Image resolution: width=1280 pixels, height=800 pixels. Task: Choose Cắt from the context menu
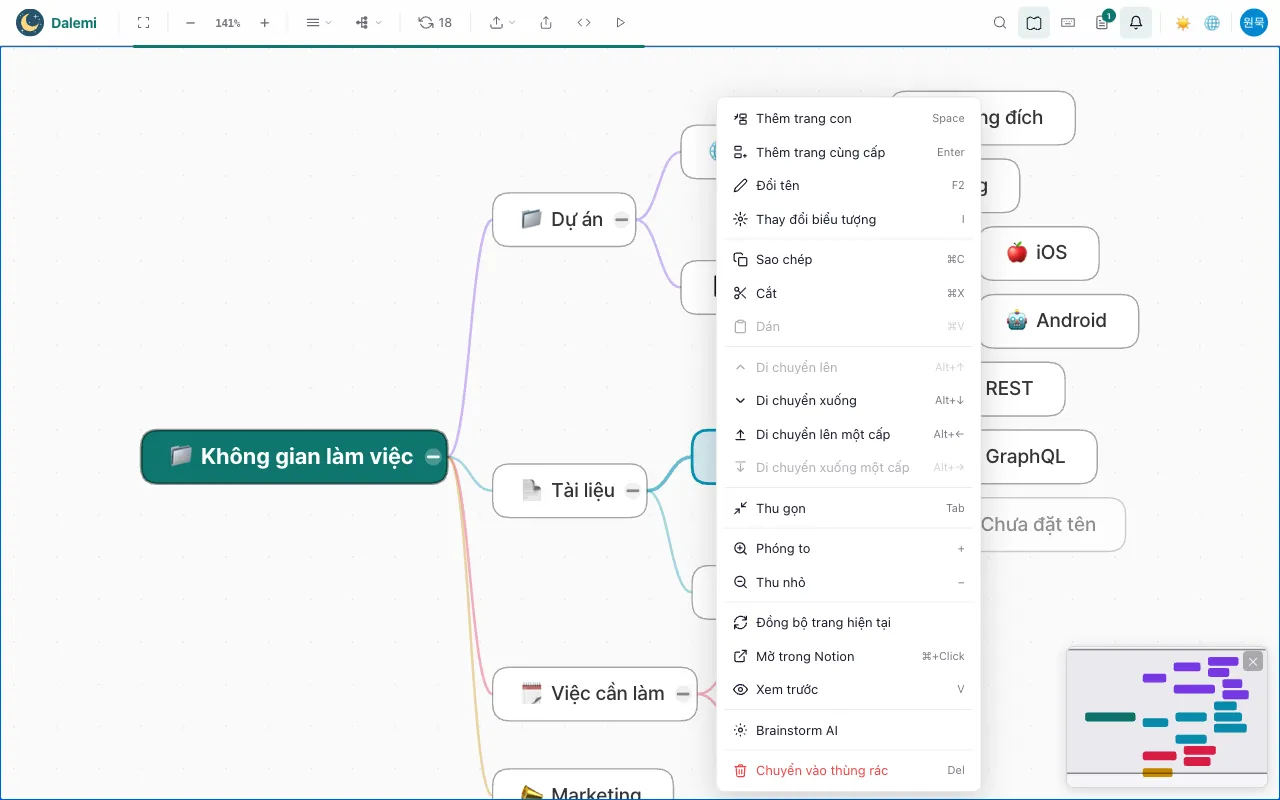click(849, 293)
